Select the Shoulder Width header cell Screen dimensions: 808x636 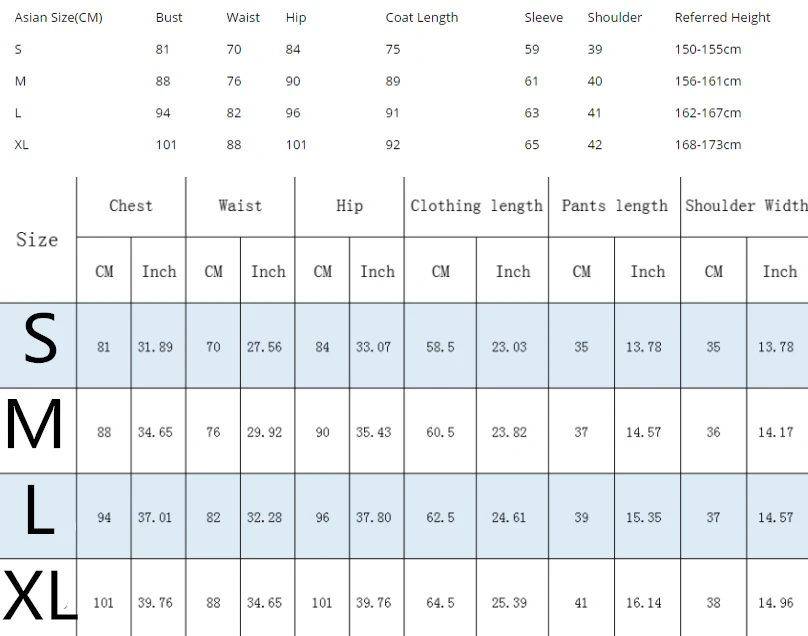pyautogui.click(x=745, y=207)
